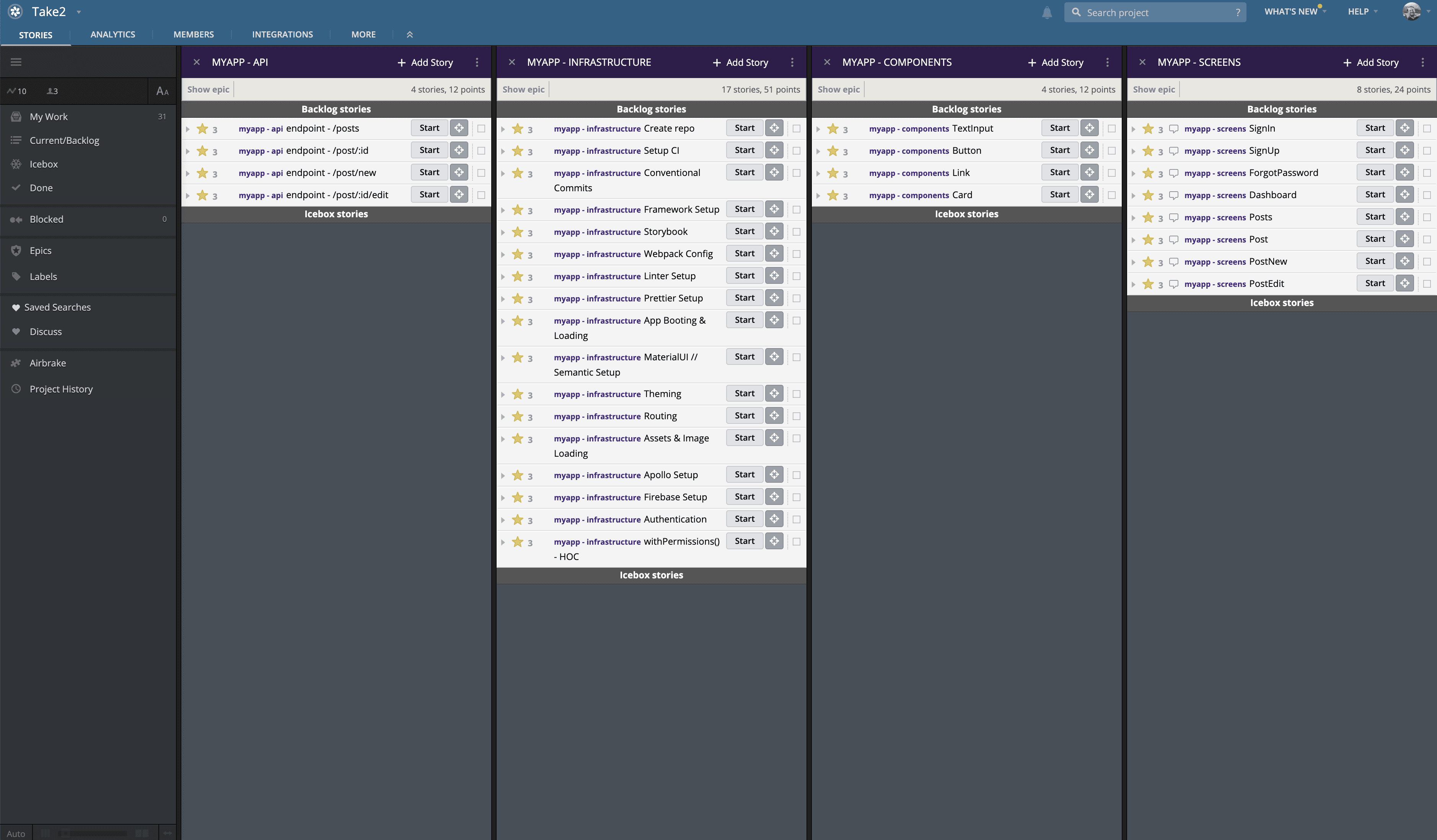Click Show epic in MYAPP - INFRASTRUCTURE
Viewport: 1437px width, 840px height.
coord(523,90)
